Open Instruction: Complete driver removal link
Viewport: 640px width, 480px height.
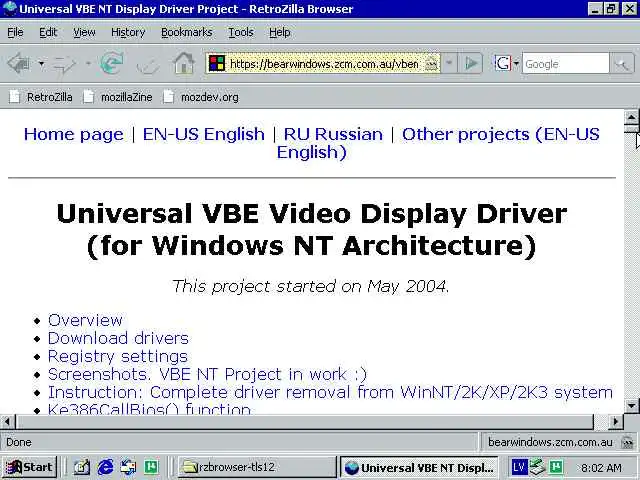pyautogui.click(x=330, y=392)
